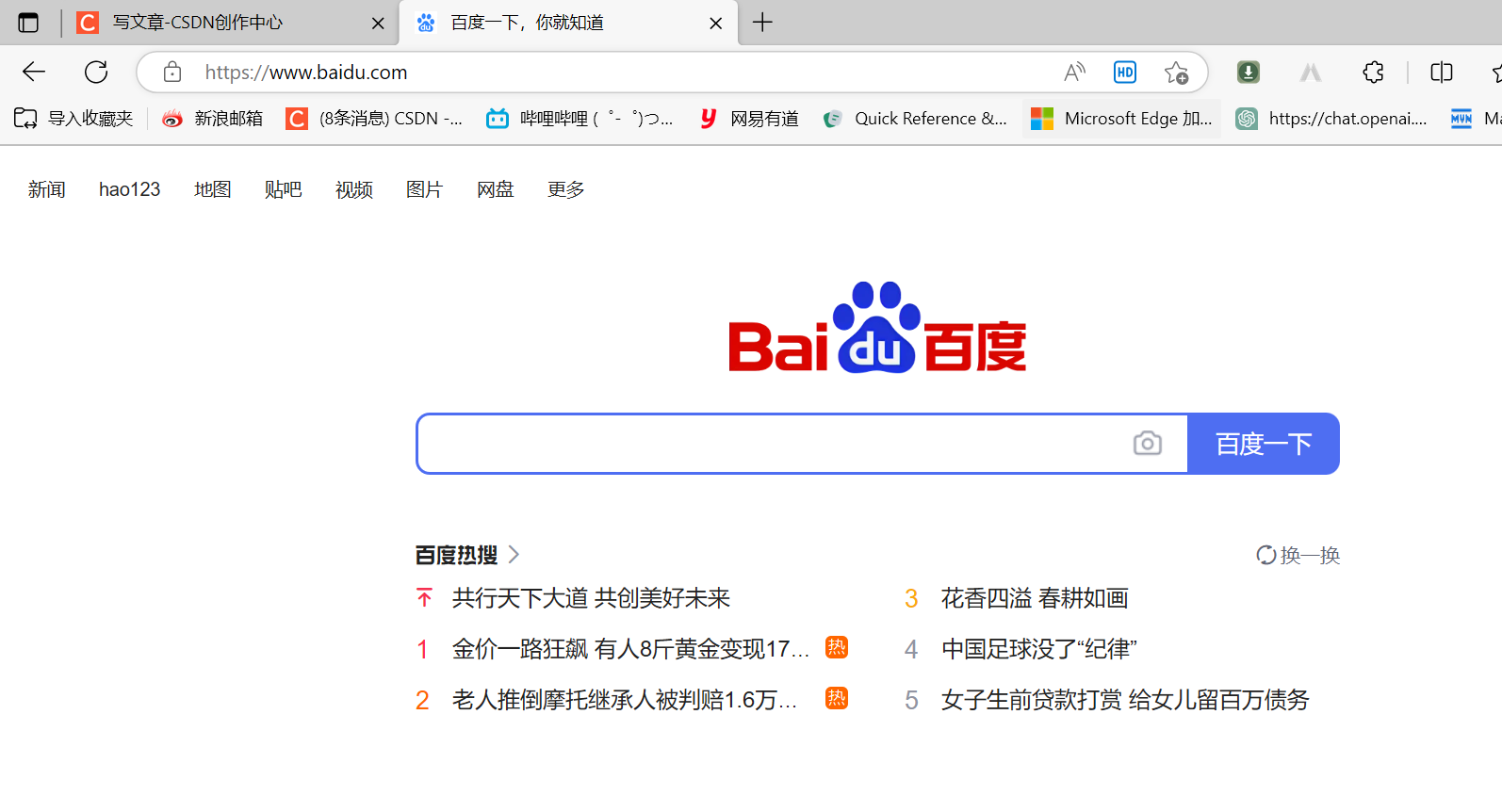Go to 新闻 in Baidu nav
1502x812 pixels.
point(47,189)
